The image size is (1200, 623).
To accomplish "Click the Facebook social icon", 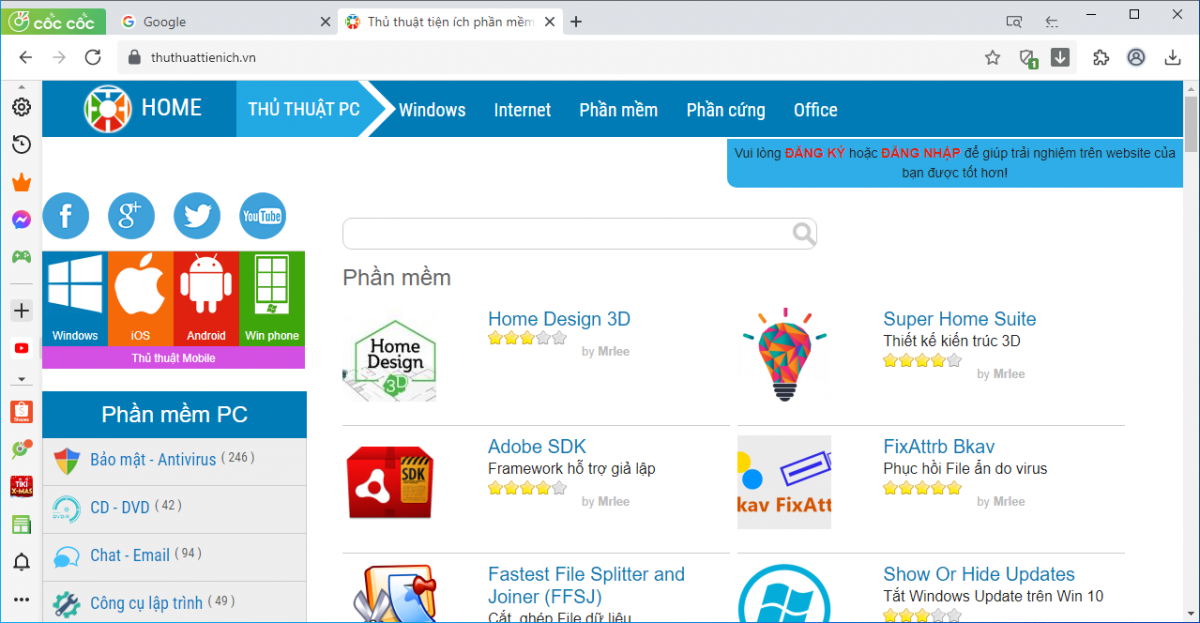I will click(x=66, y=216).
